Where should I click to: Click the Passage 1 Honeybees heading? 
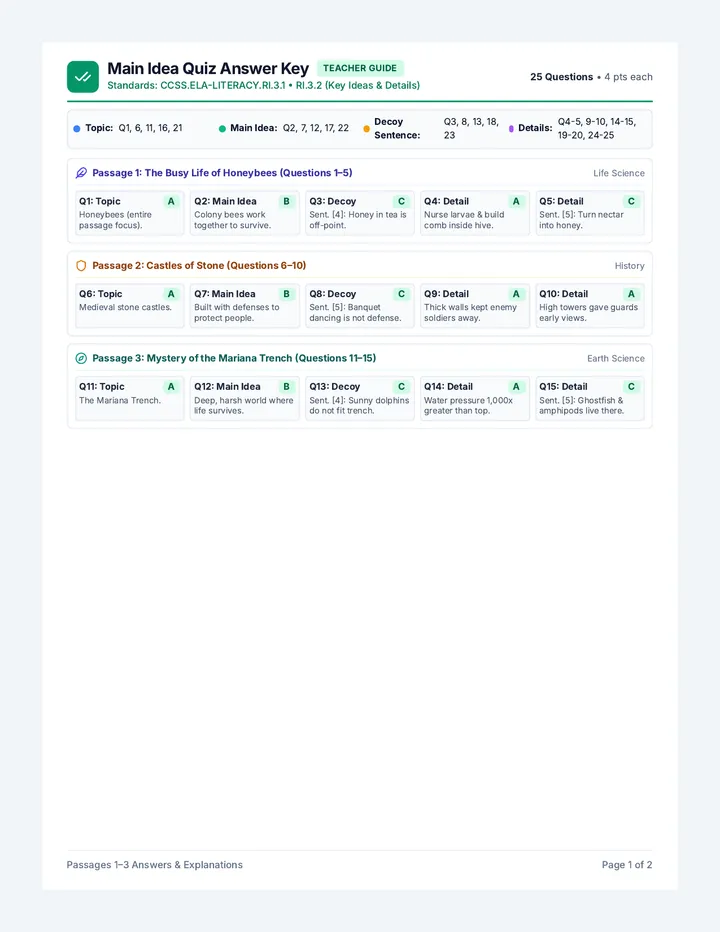tap(222, 173)
